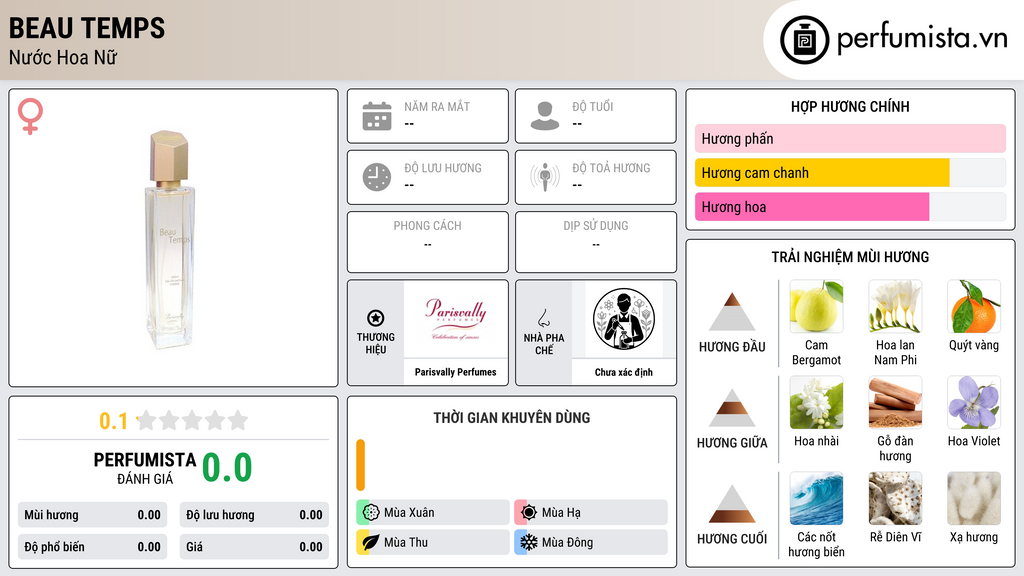Click the orange recommended-time indicator bar

pos(360,465)
